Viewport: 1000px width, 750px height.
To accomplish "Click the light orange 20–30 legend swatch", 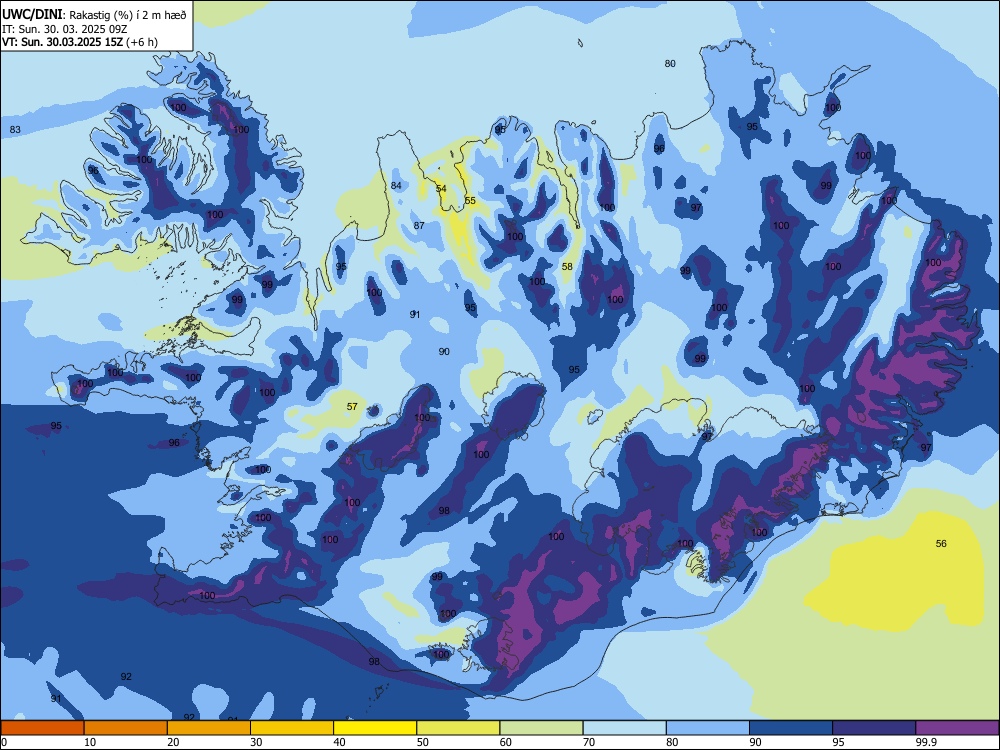I will [x=209, y=728].
